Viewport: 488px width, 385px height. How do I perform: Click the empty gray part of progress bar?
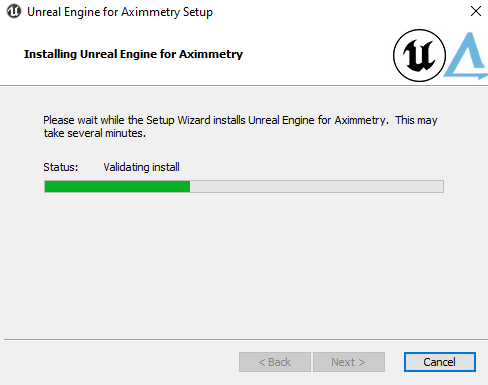pyautogui.click(x=317, y=187)
